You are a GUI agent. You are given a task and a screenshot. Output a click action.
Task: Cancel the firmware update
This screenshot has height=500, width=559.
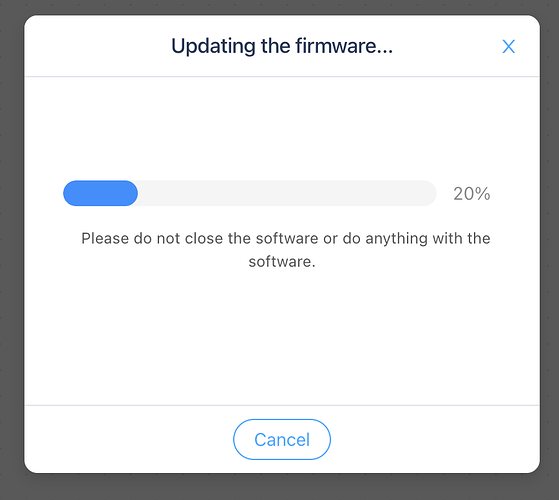click(282, 439)
